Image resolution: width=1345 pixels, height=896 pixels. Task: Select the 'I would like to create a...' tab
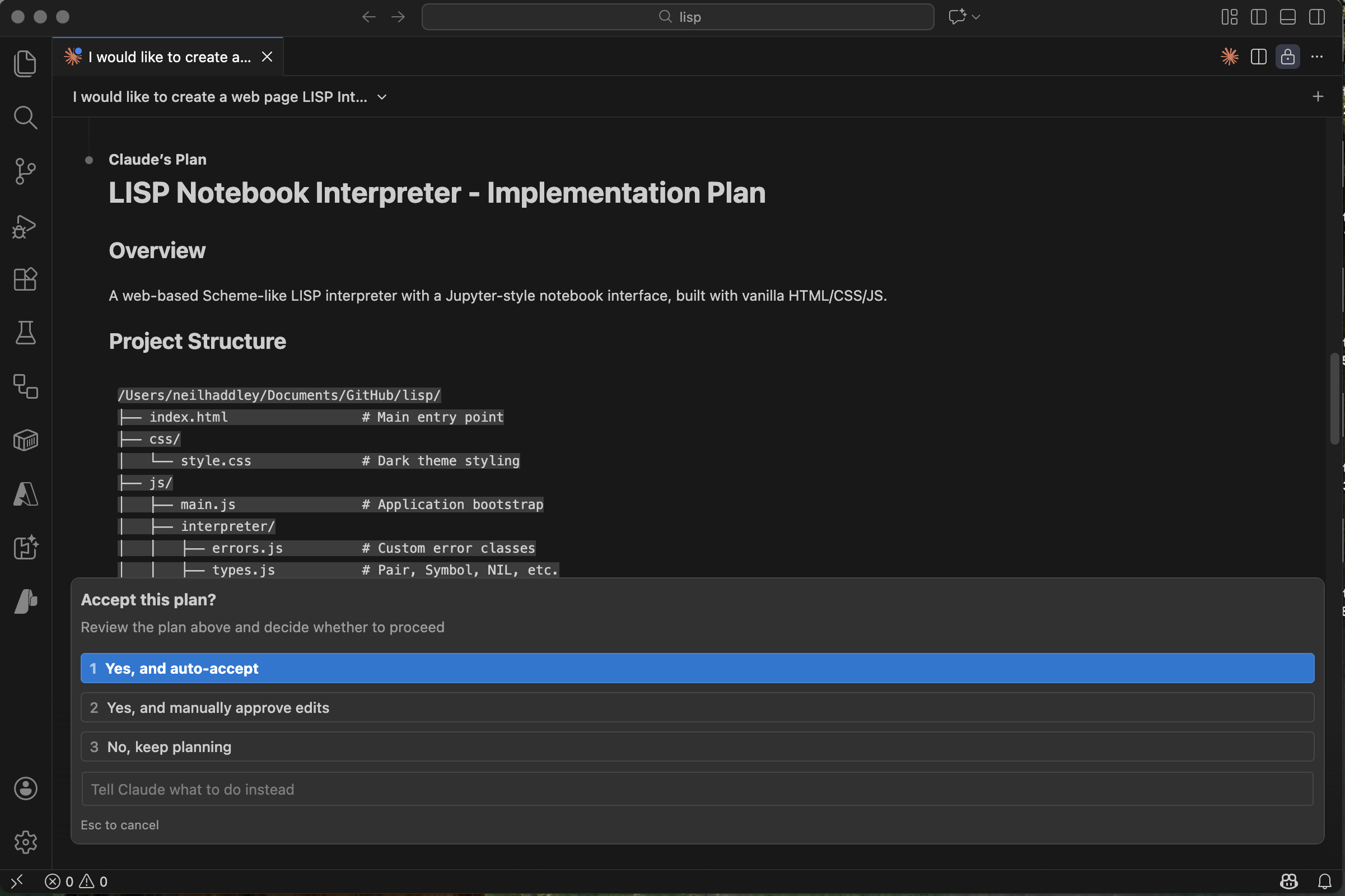(169, 57)
